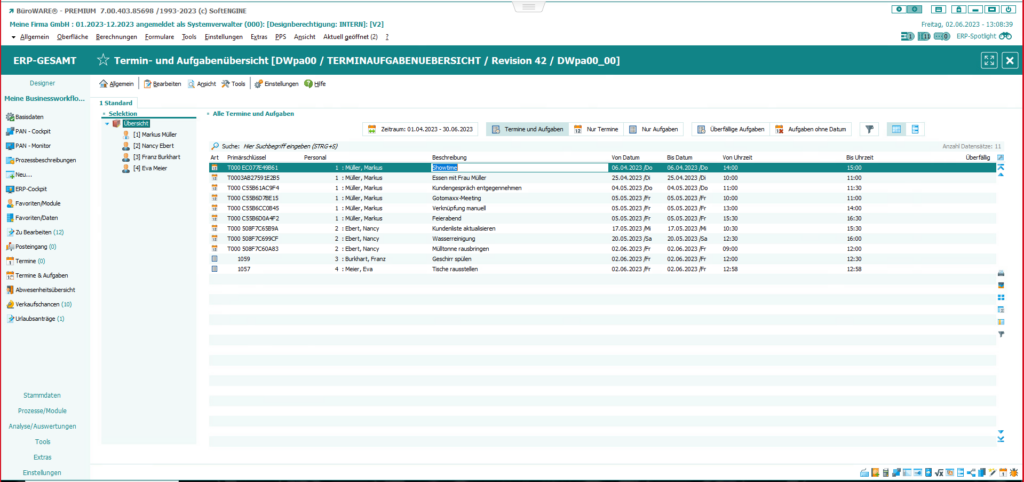
Task: Collapse the Übersicht tree node
Action: coord(107,123)
